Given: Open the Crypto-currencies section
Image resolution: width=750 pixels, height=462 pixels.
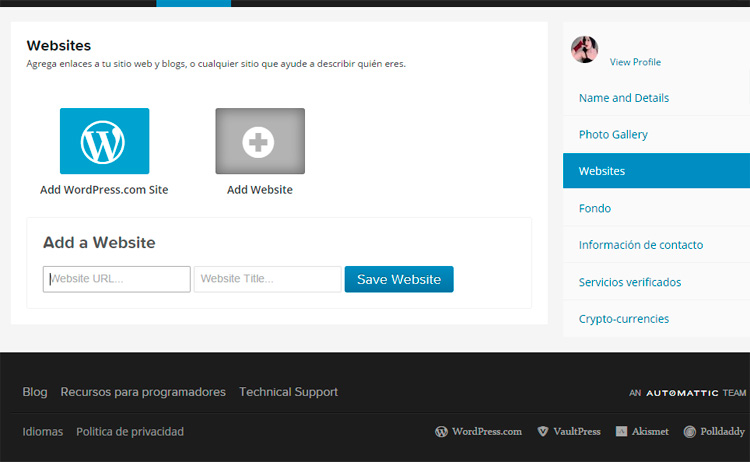Looking at the screenshot, I should (624, 319).
